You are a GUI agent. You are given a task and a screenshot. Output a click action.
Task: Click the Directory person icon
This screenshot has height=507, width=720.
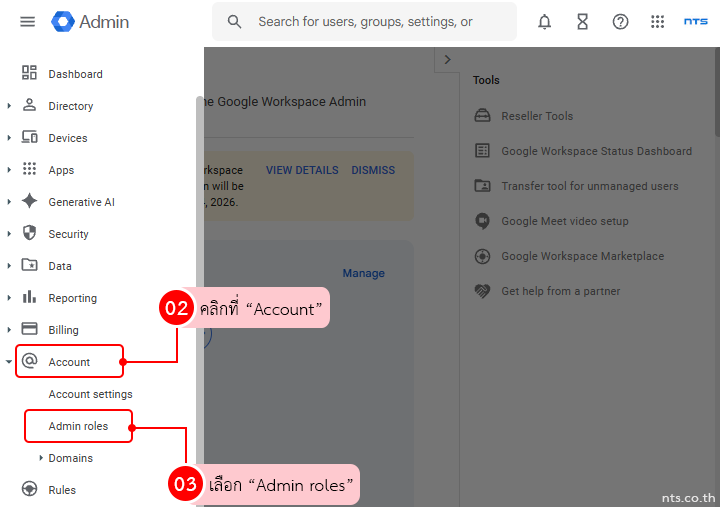[x=29, y=105]
